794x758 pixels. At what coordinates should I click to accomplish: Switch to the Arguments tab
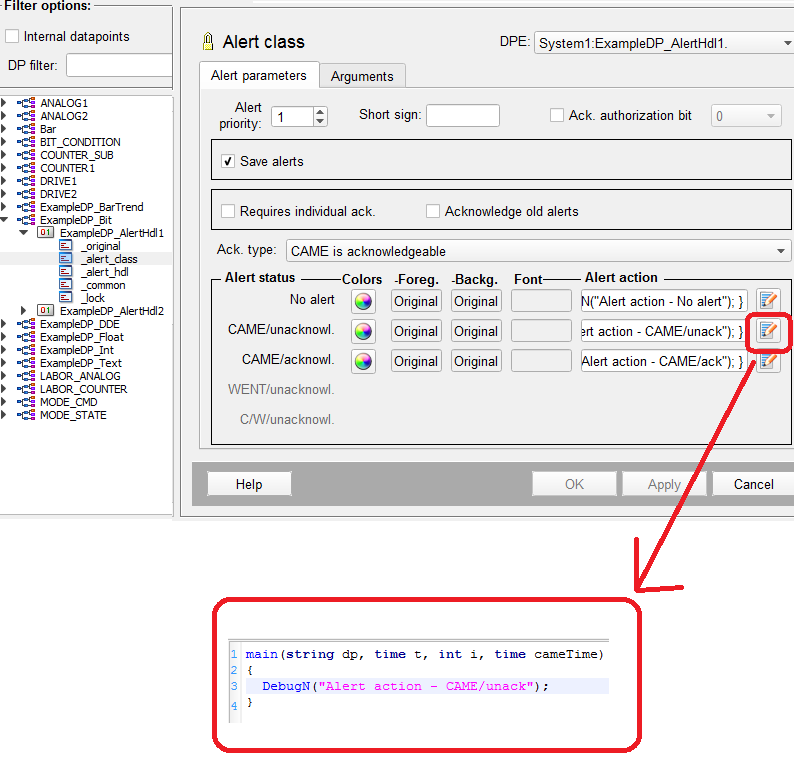[x=362, y=76]
